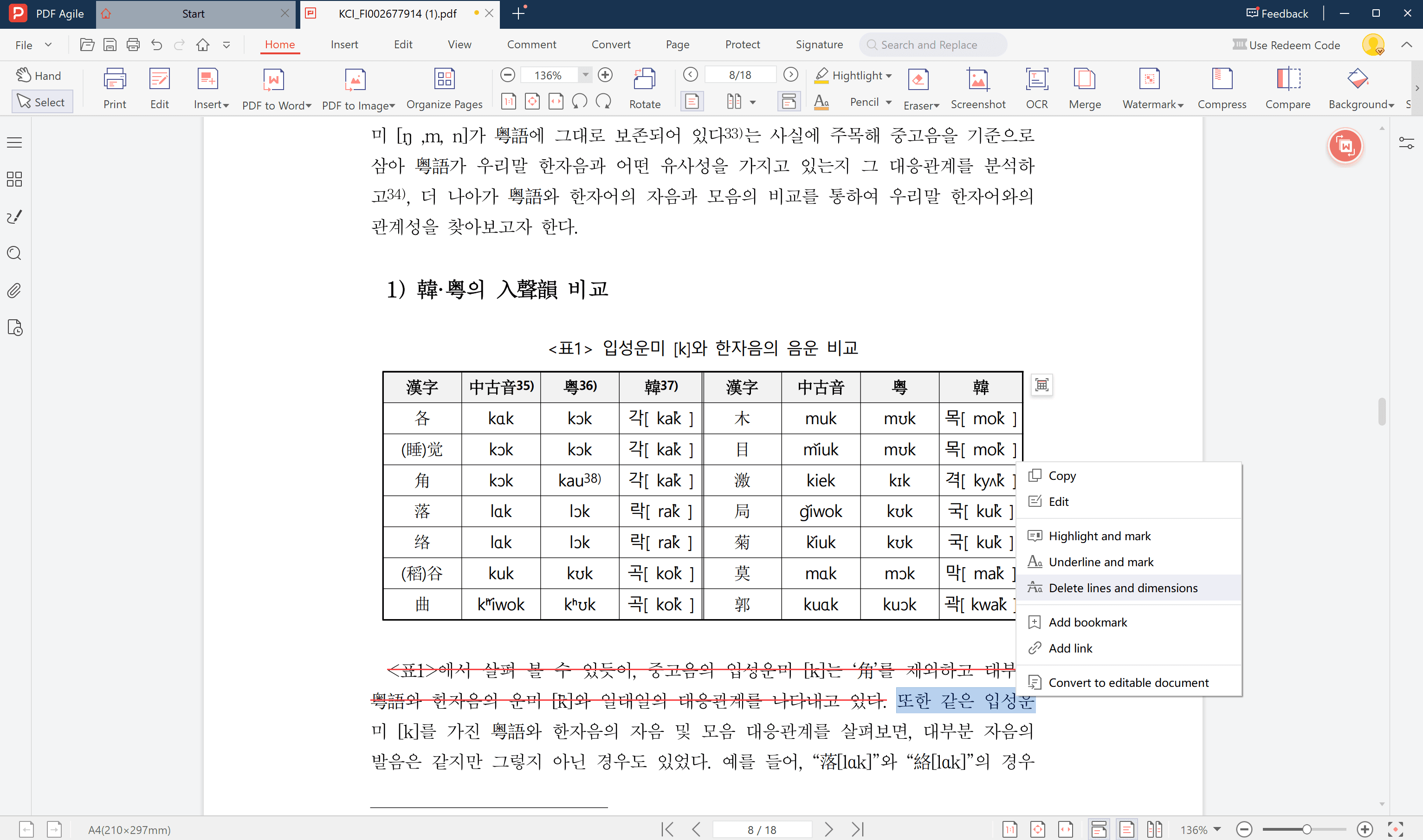Open the left sidebar outline panel icon
This screenshot has width=1423, height=840.
pos(15,142)
